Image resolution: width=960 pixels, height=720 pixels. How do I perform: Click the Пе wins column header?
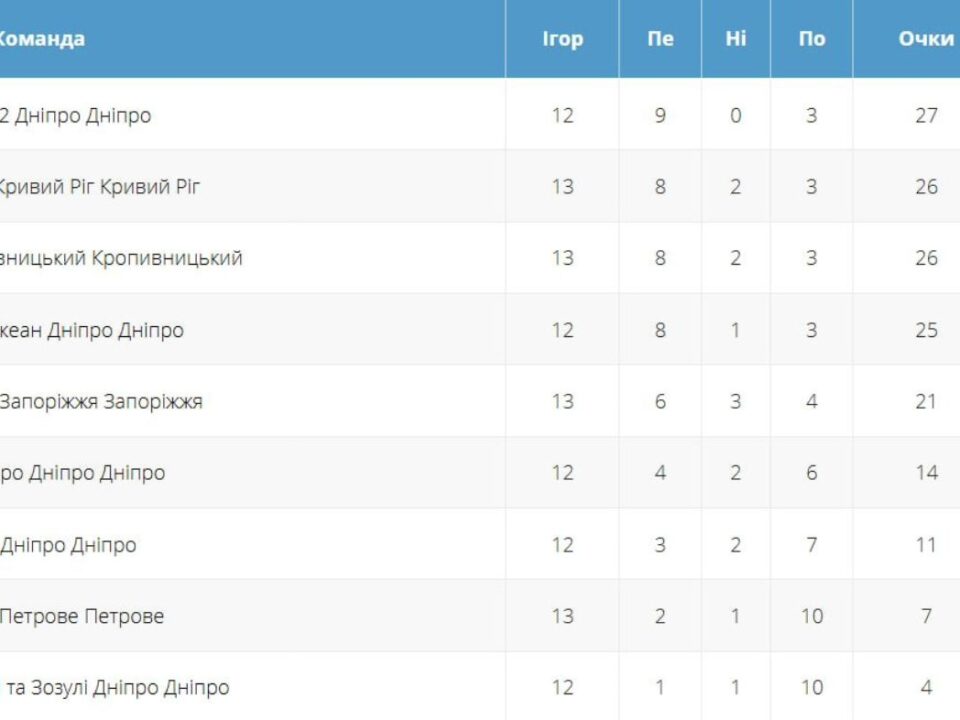[660, 39]
